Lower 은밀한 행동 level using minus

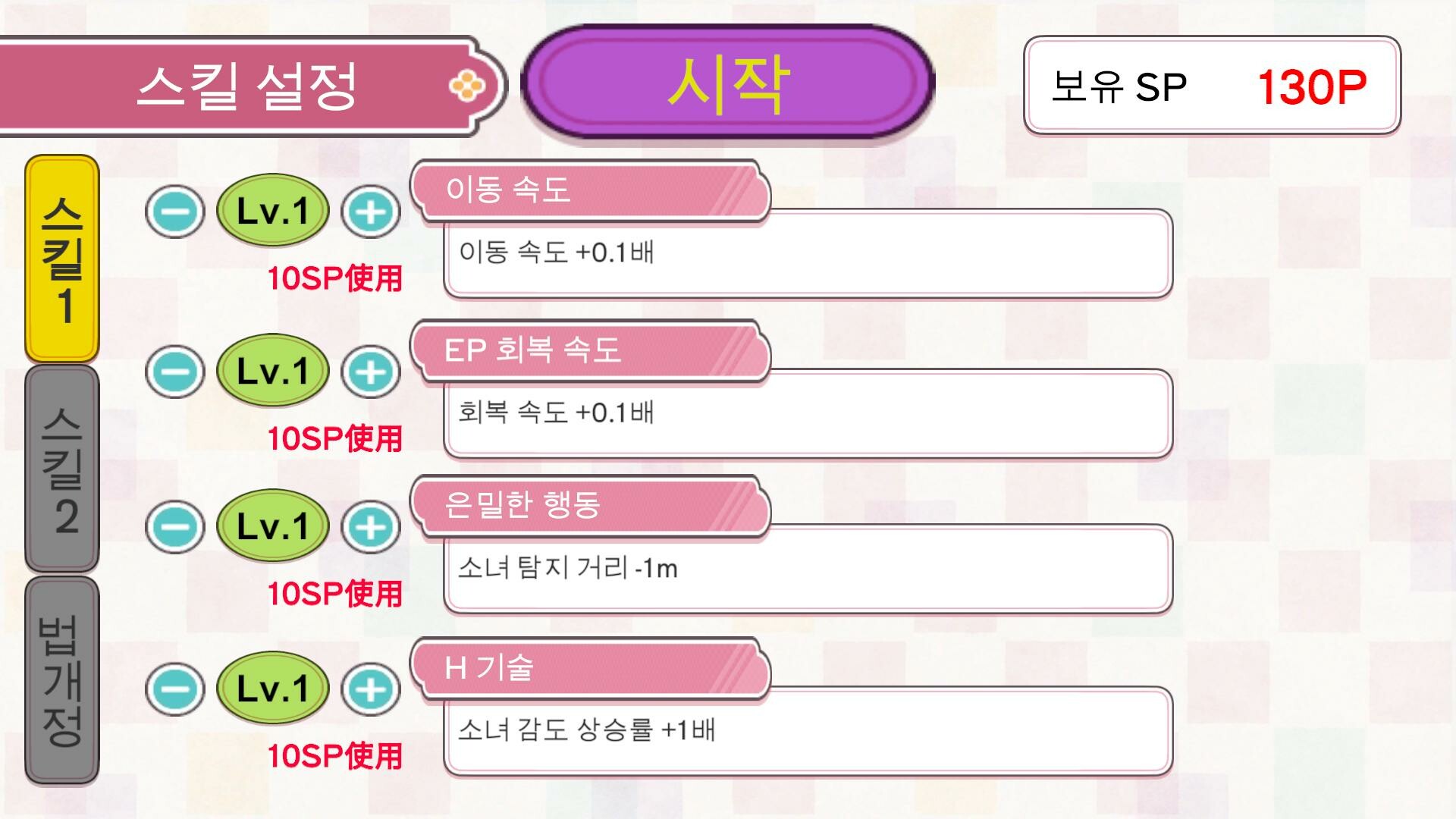[175, 526]
